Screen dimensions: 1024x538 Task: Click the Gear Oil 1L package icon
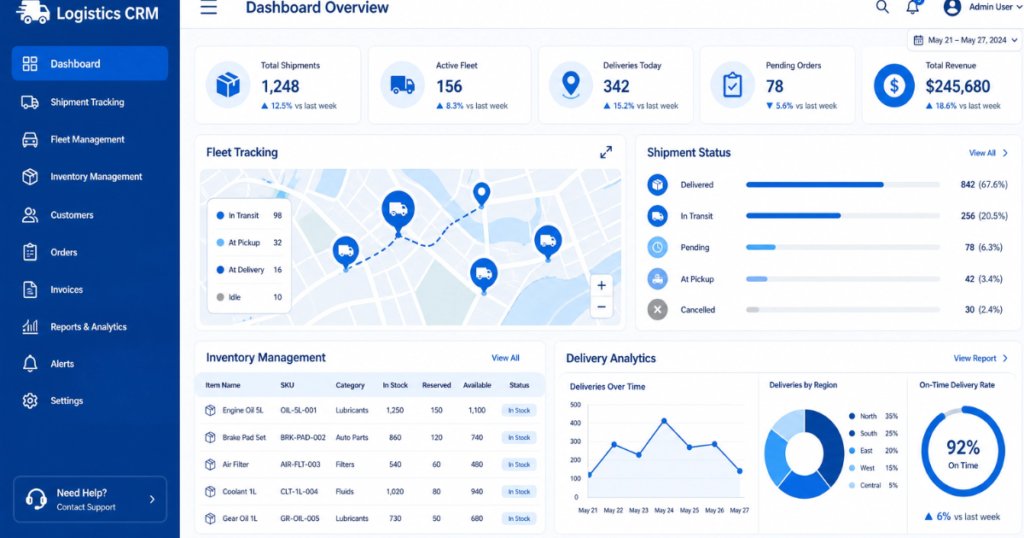coord(210,518)
